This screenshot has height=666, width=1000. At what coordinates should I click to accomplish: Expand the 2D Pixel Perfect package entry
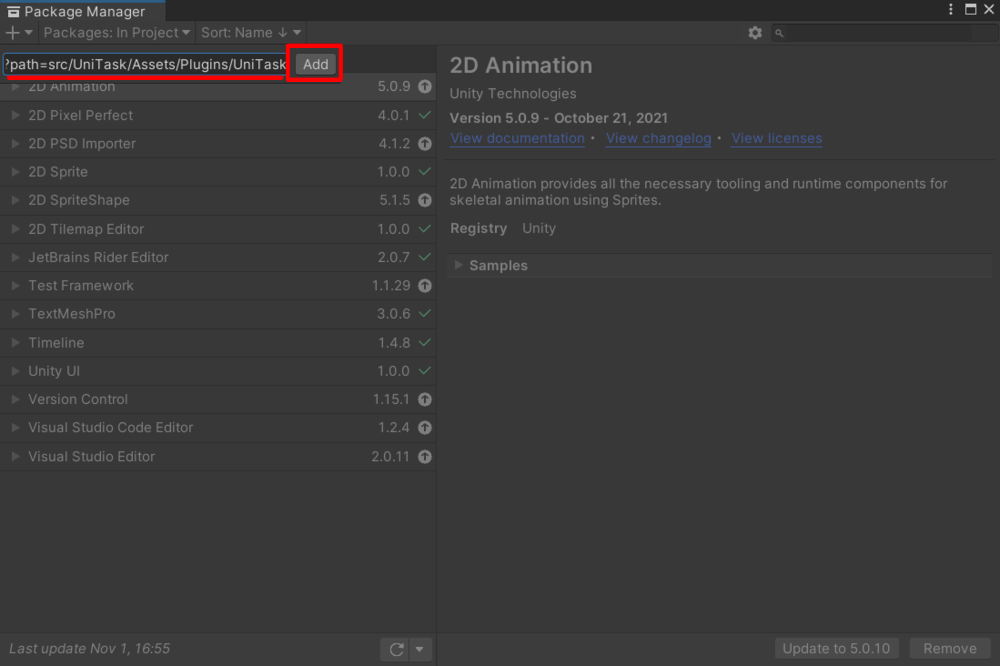[15, 116]
